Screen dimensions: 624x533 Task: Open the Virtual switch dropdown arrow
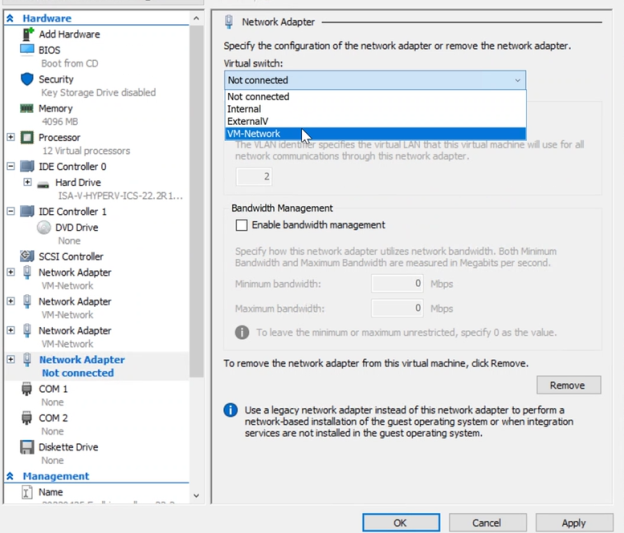517,80
